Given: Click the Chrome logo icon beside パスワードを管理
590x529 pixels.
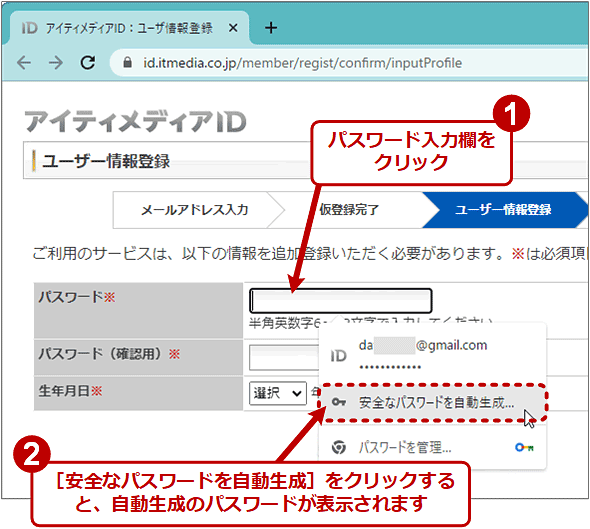Looking at the screenshot, I should (x=339, y=447).
